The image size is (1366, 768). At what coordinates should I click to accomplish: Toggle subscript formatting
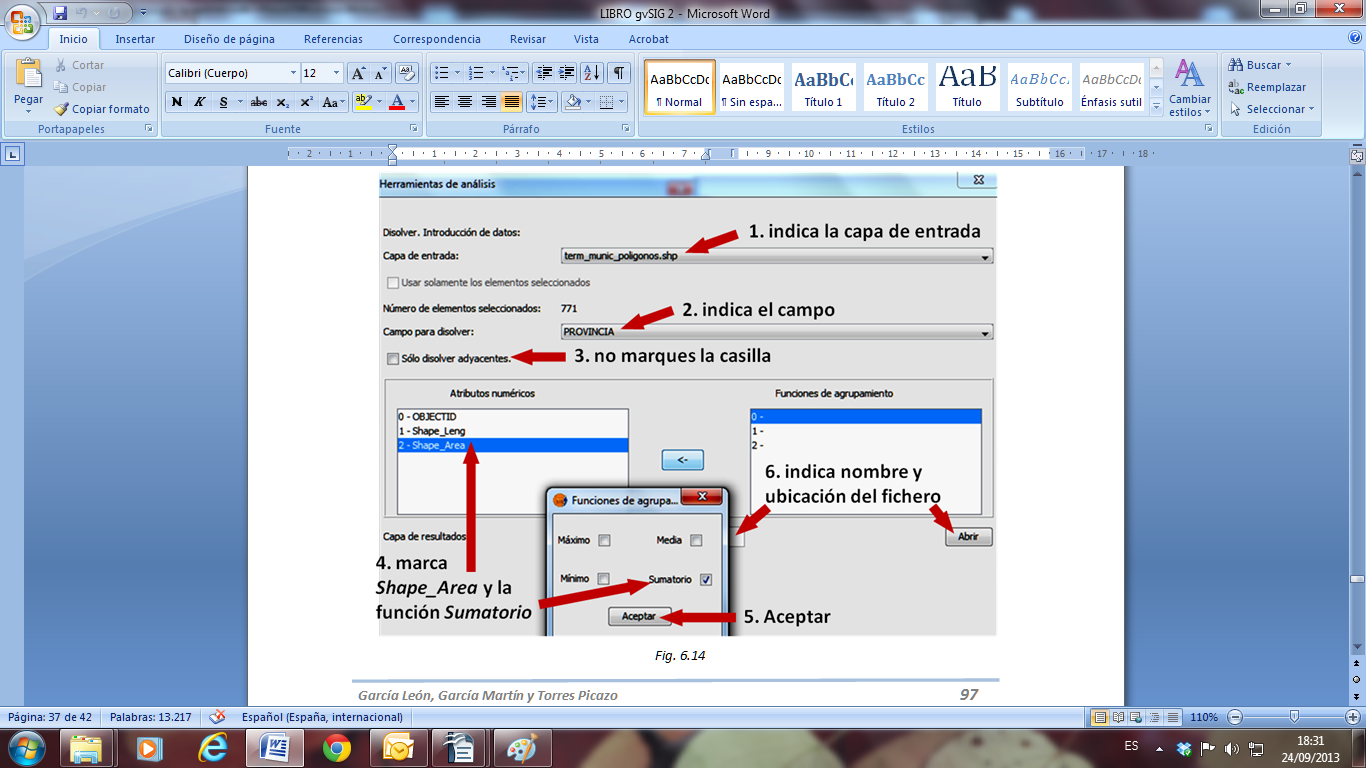click(x=283, y=102)
